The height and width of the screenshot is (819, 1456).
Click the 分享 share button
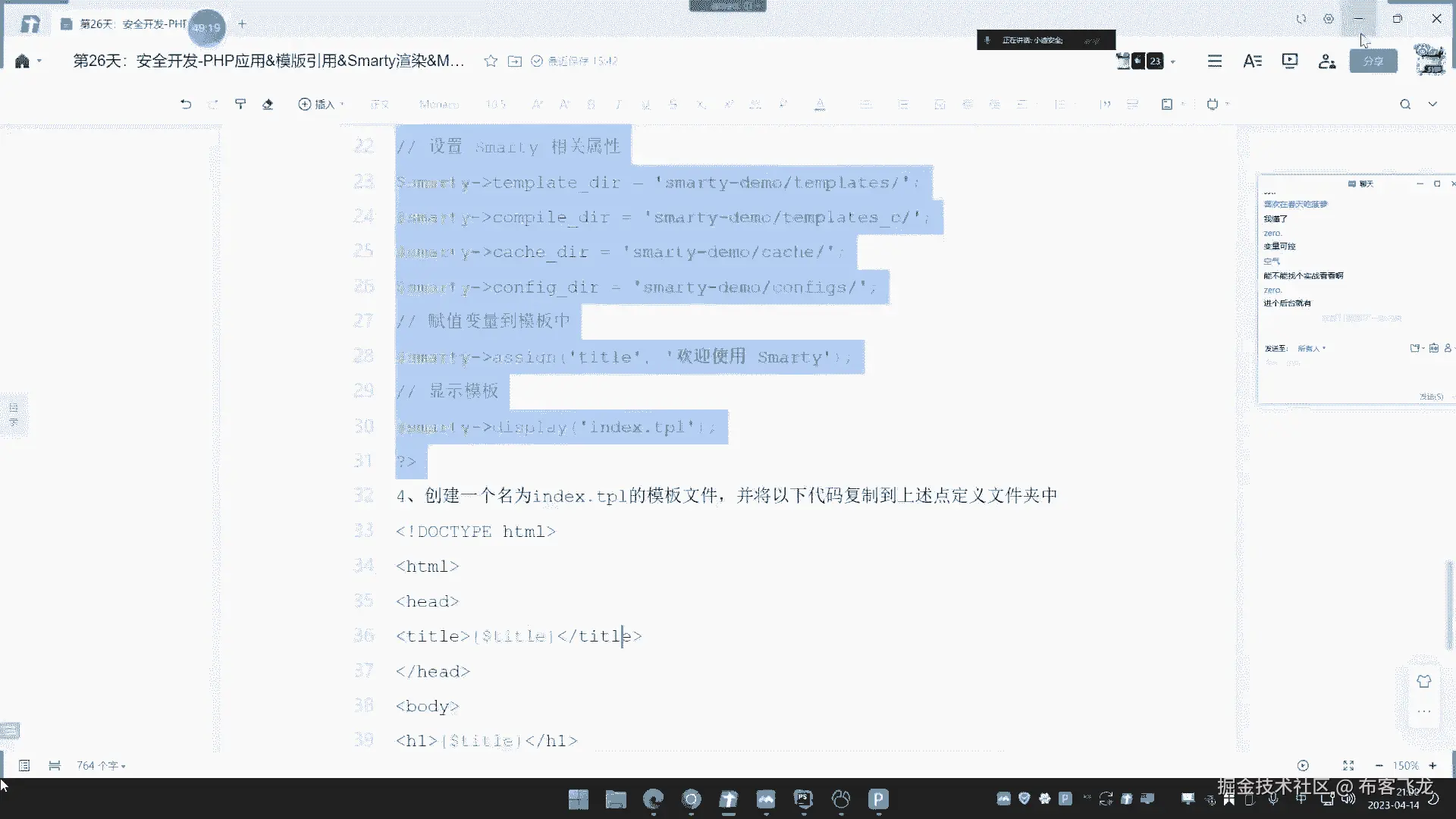(x=1373, y=61)
